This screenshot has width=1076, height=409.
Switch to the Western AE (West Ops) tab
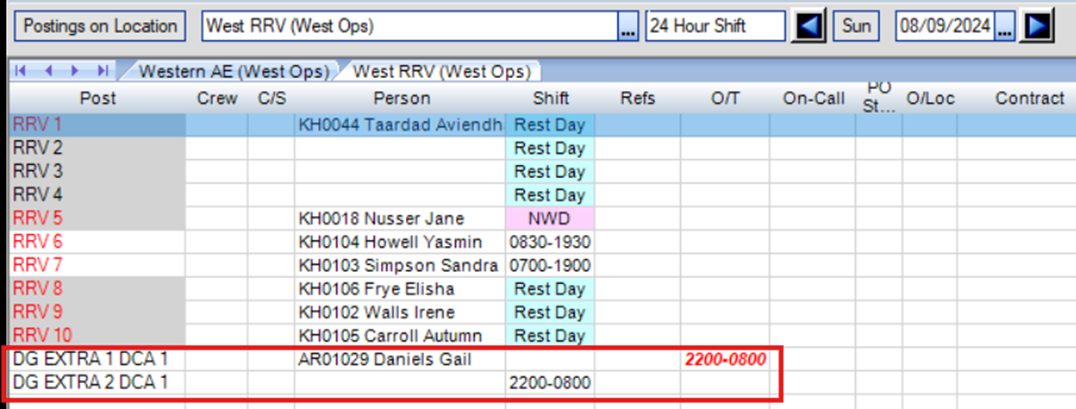point(233,72)
